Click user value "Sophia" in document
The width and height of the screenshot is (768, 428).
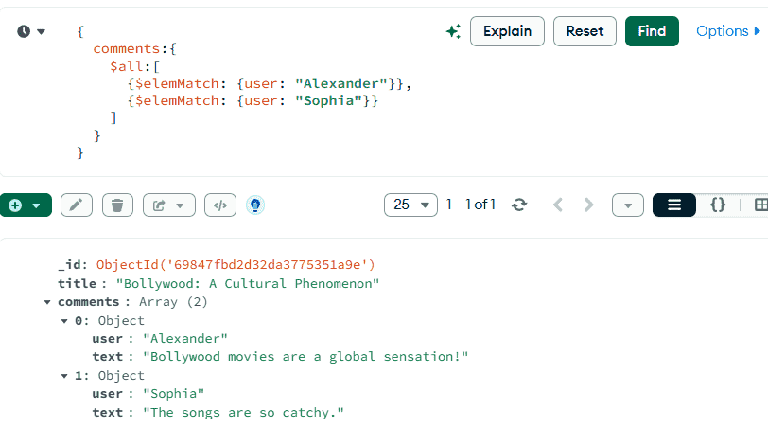(173, 394)
